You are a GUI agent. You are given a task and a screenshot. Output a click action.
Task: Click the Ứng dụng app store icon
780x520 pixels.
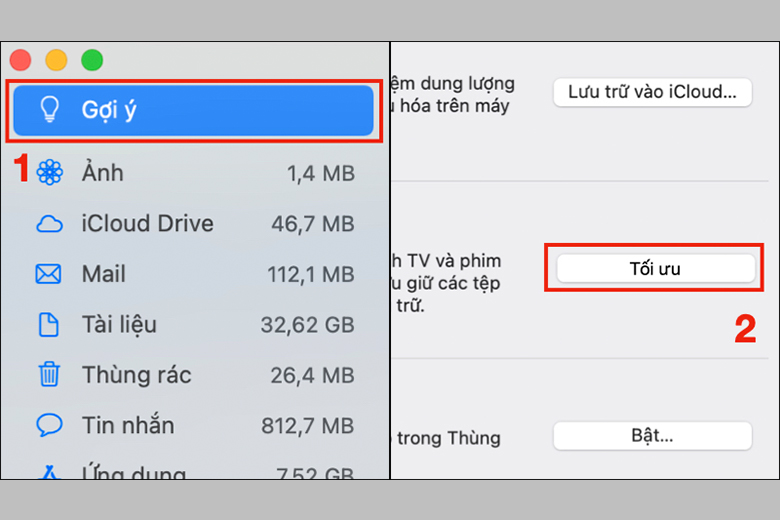pyautogui.click(x=49, y=472)
